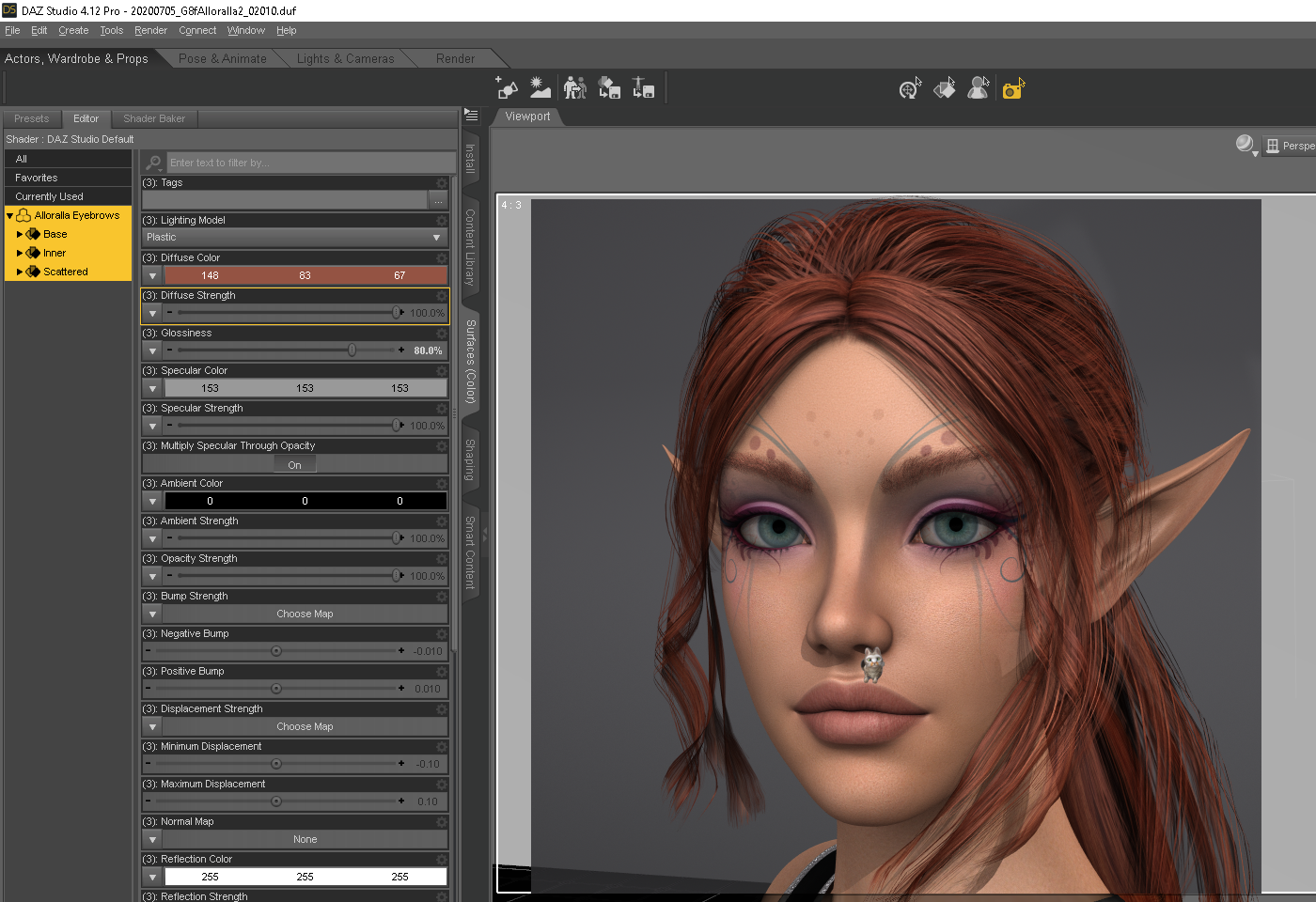Viewport: 1316px width, 902px height.
Task: Select the Universal tool icon
Action: (910, 88)
